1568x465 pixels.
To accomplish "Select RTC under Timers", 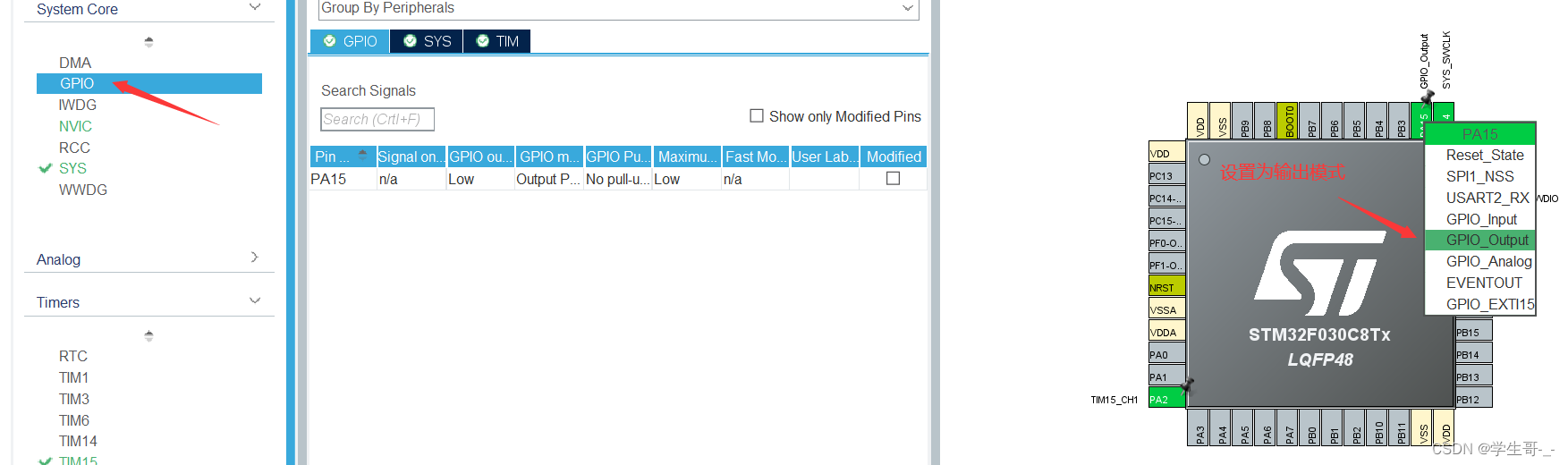I will pos(73,356).
